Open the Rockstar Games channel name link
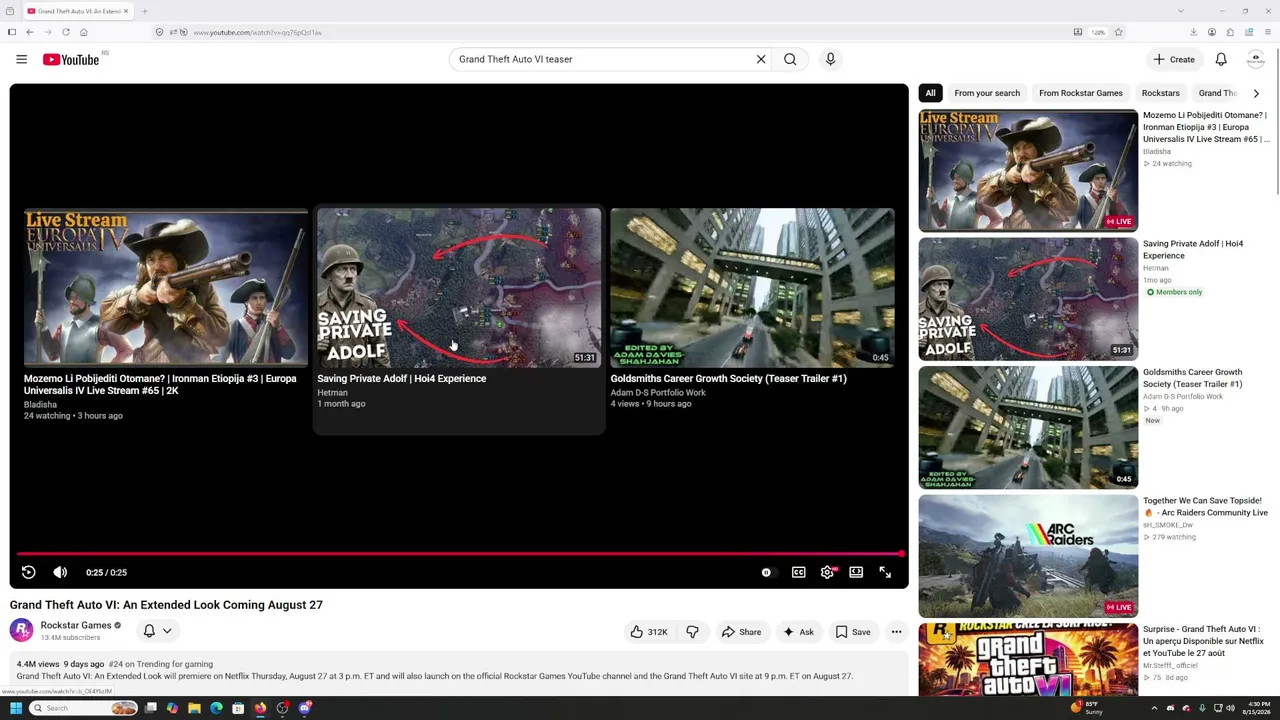Screen dimensions: 1280x720 (x=76, y=625)
